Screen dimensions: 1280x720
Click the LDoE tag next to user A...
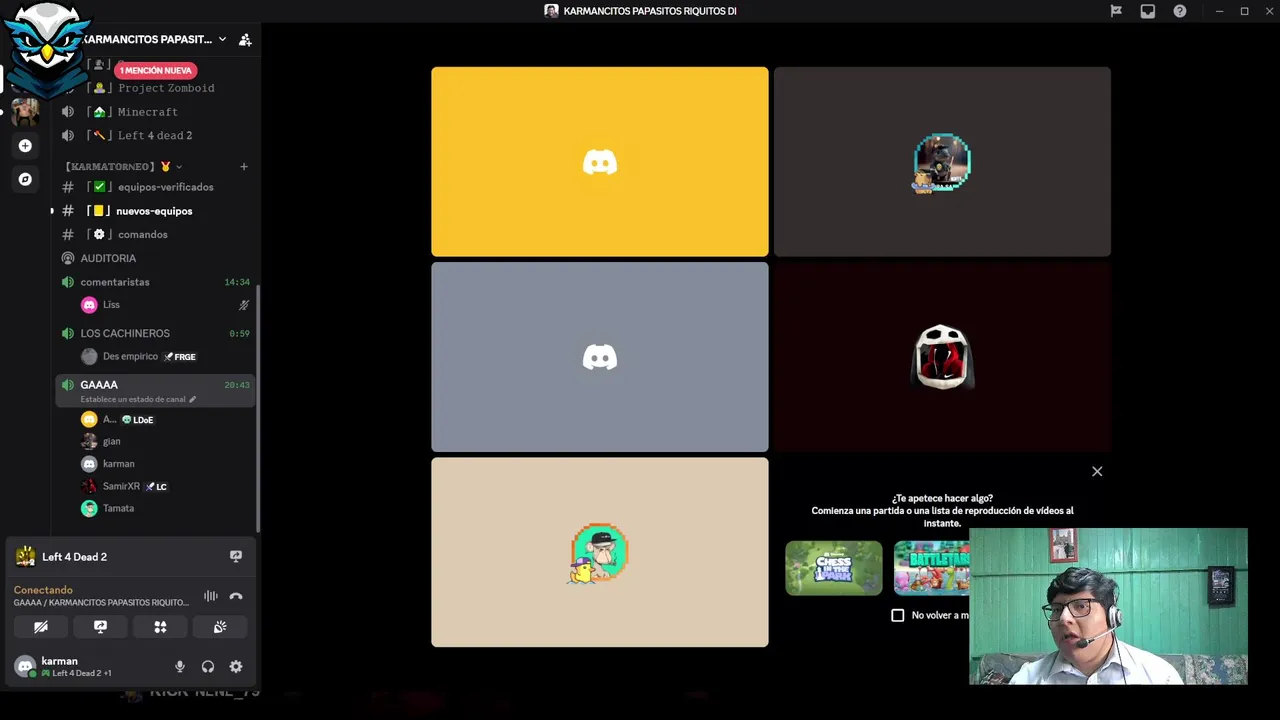(138, 420)
